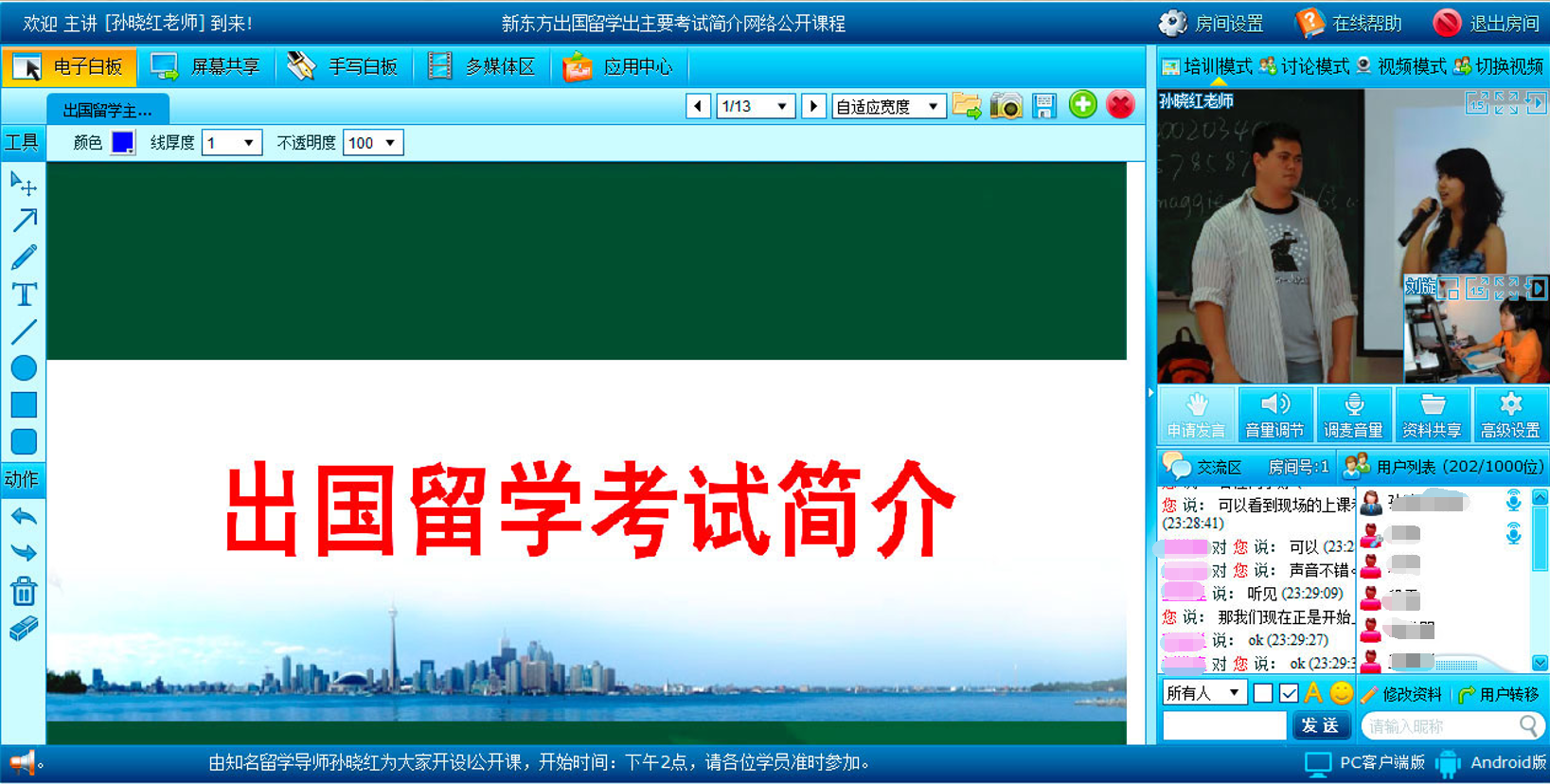Click the 发送 send button

(1320, 726)
